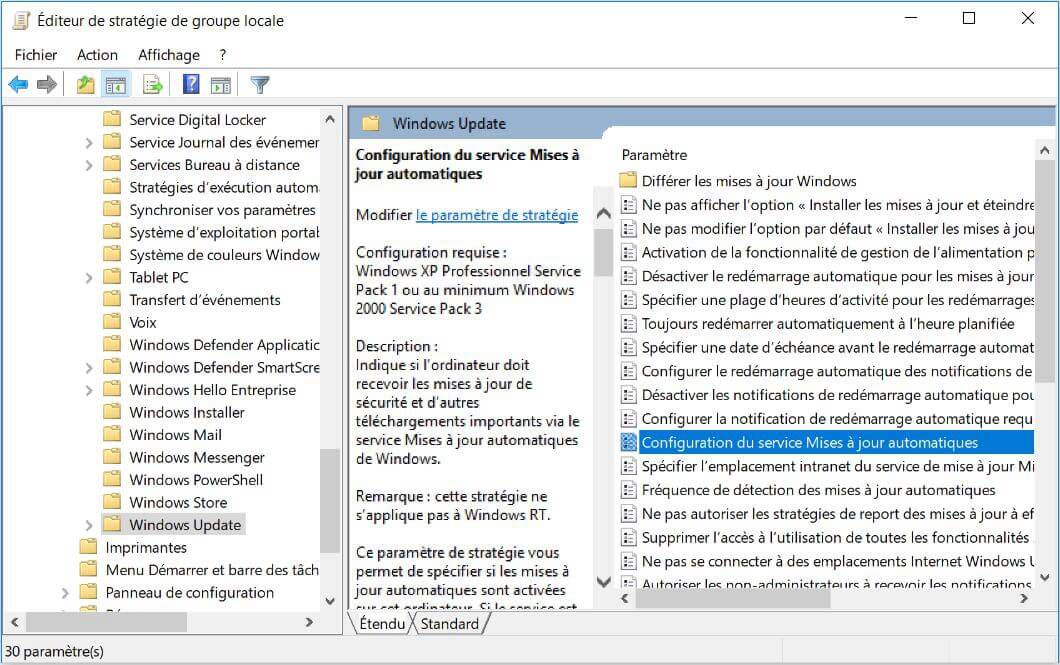
Task: Select Synchroniser vos paramètres tree item
Action: pos(222,210)
